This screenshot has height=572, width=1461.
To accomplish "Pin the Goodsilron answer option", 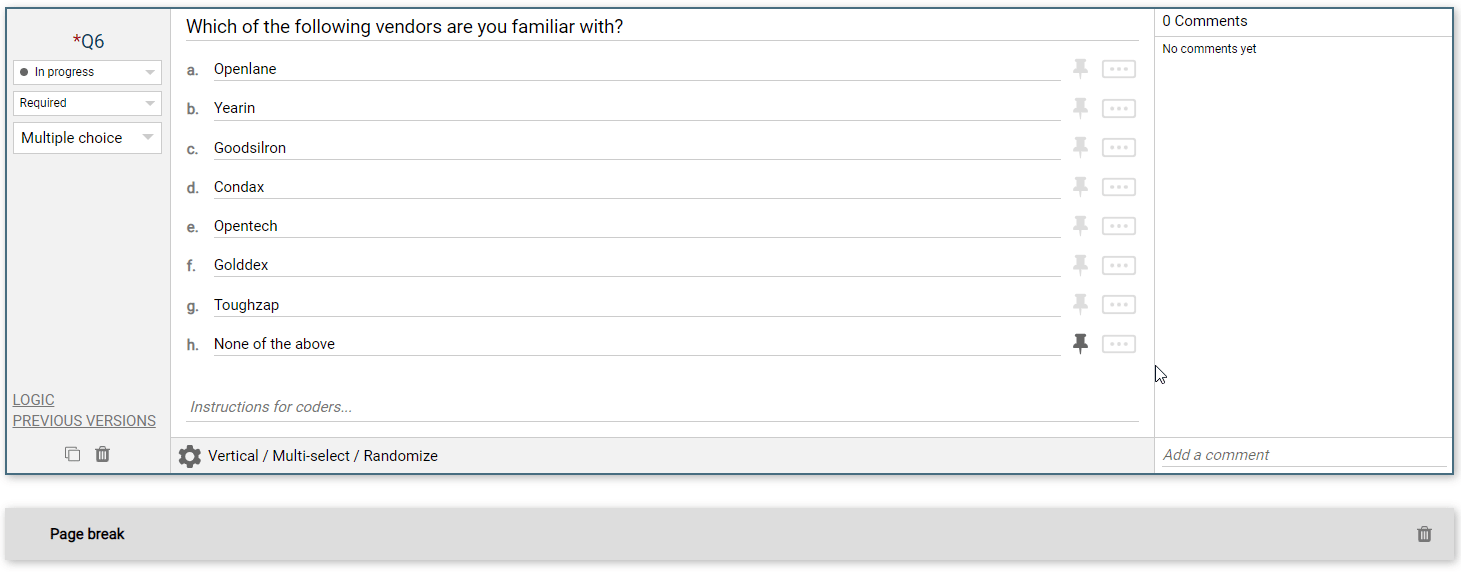I will (1080, 148).
